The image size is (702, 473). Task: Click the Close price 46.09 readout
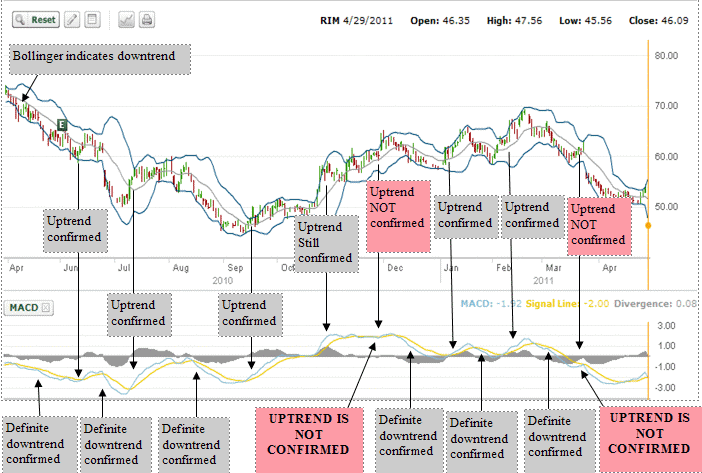(659, 21)
